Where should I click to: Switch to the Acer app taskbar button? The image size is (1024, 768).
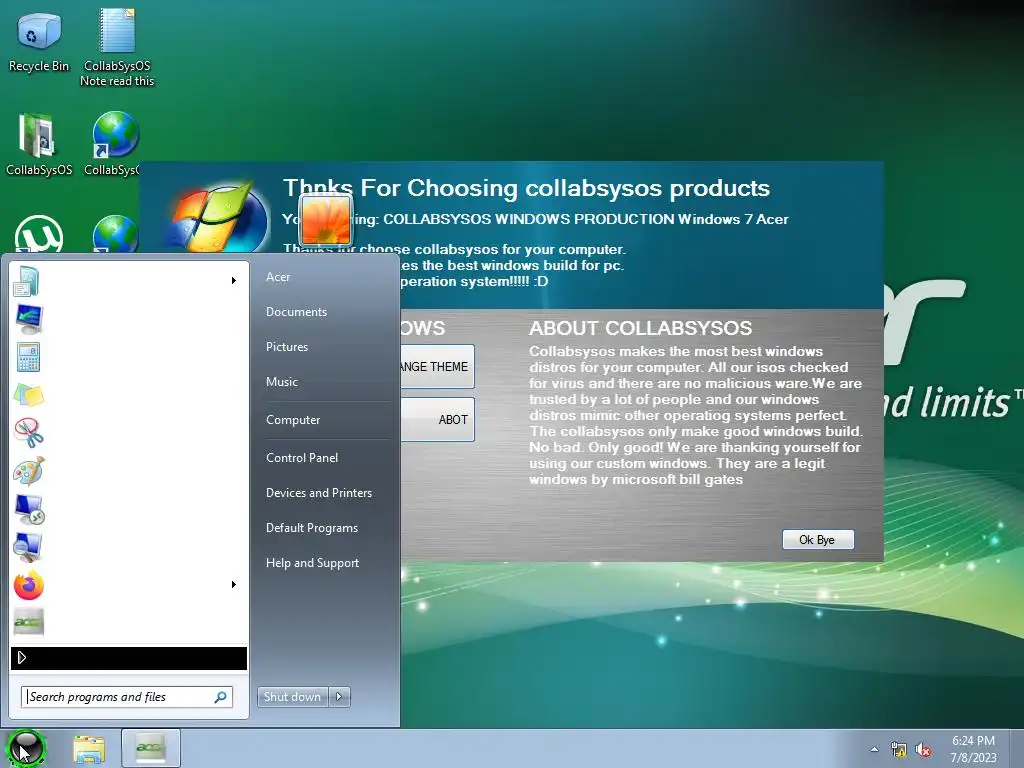[x=150, y=748]
